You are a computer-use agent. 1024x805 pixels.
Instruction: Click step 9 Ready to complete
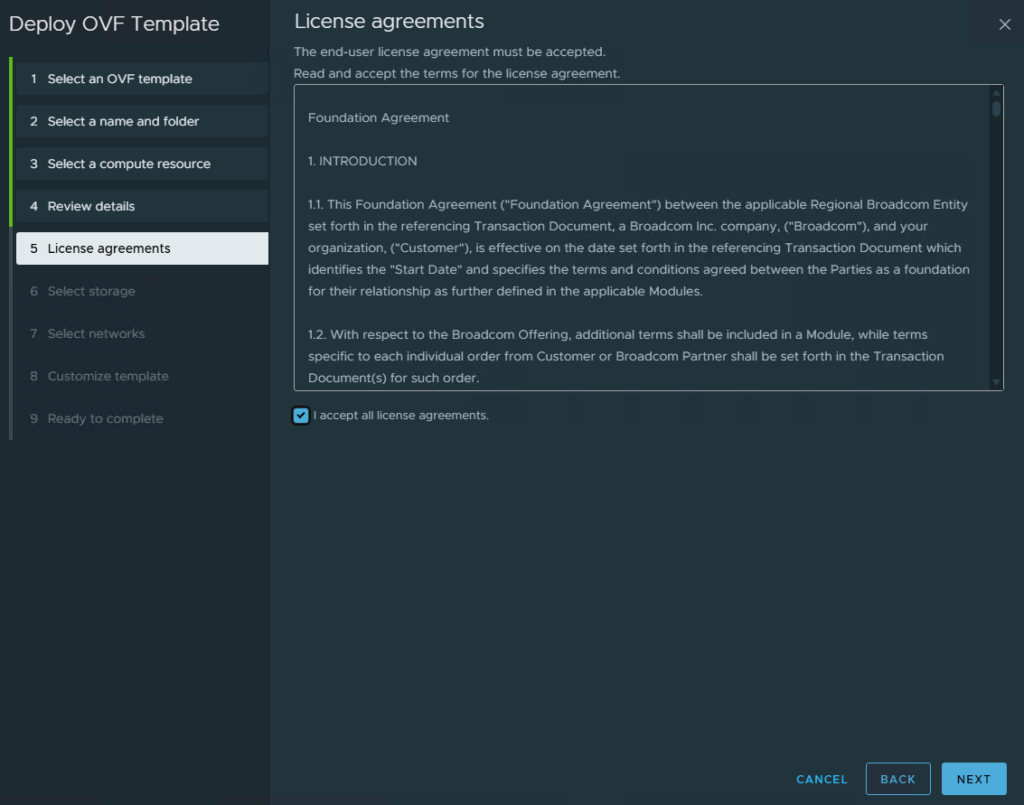(142, 418)
